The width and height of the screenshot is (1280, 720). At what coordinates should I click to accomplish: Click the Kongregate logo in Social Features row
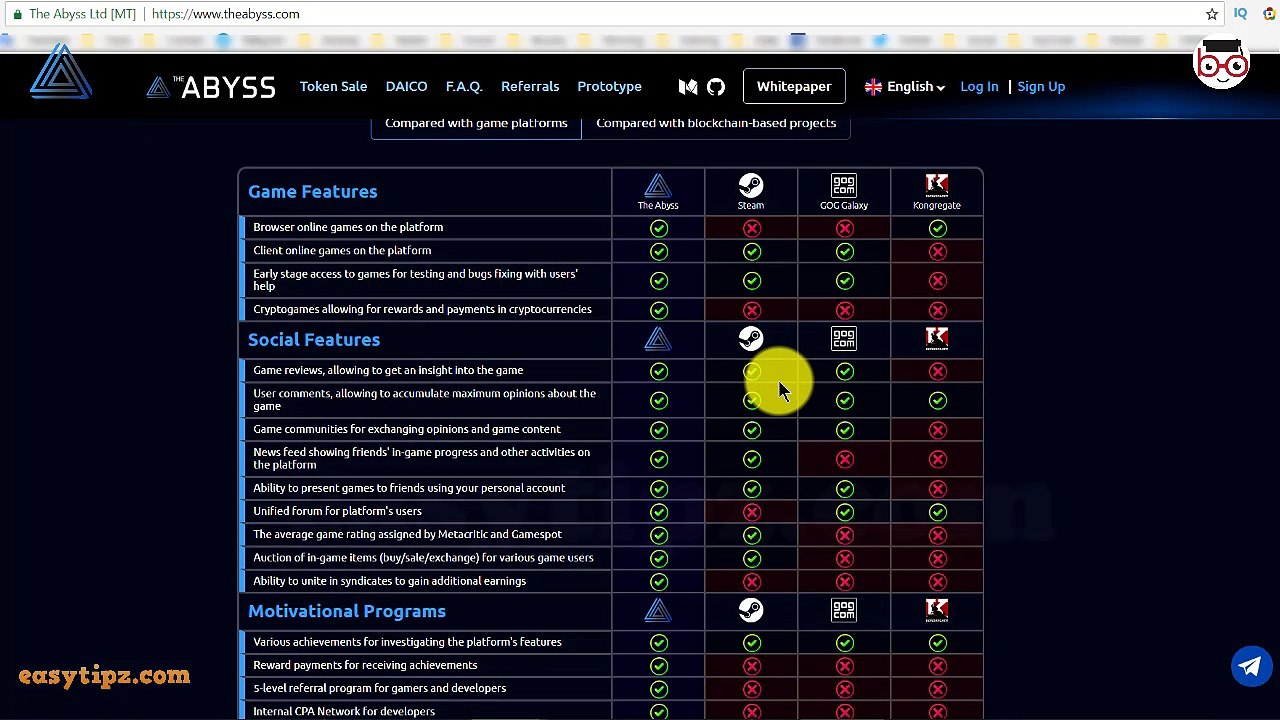pyautogui.click(x=937, y=339)
